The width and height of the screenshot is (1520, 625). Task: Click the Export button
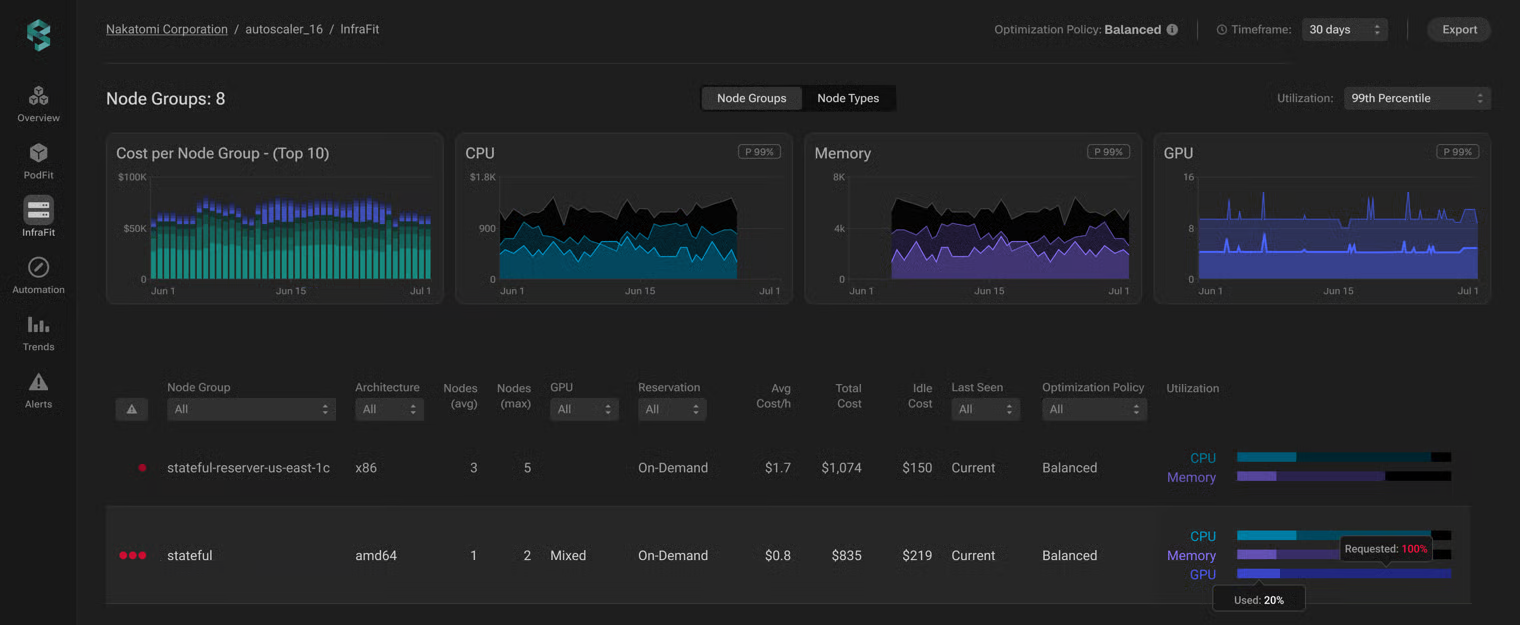[1459, 30]
